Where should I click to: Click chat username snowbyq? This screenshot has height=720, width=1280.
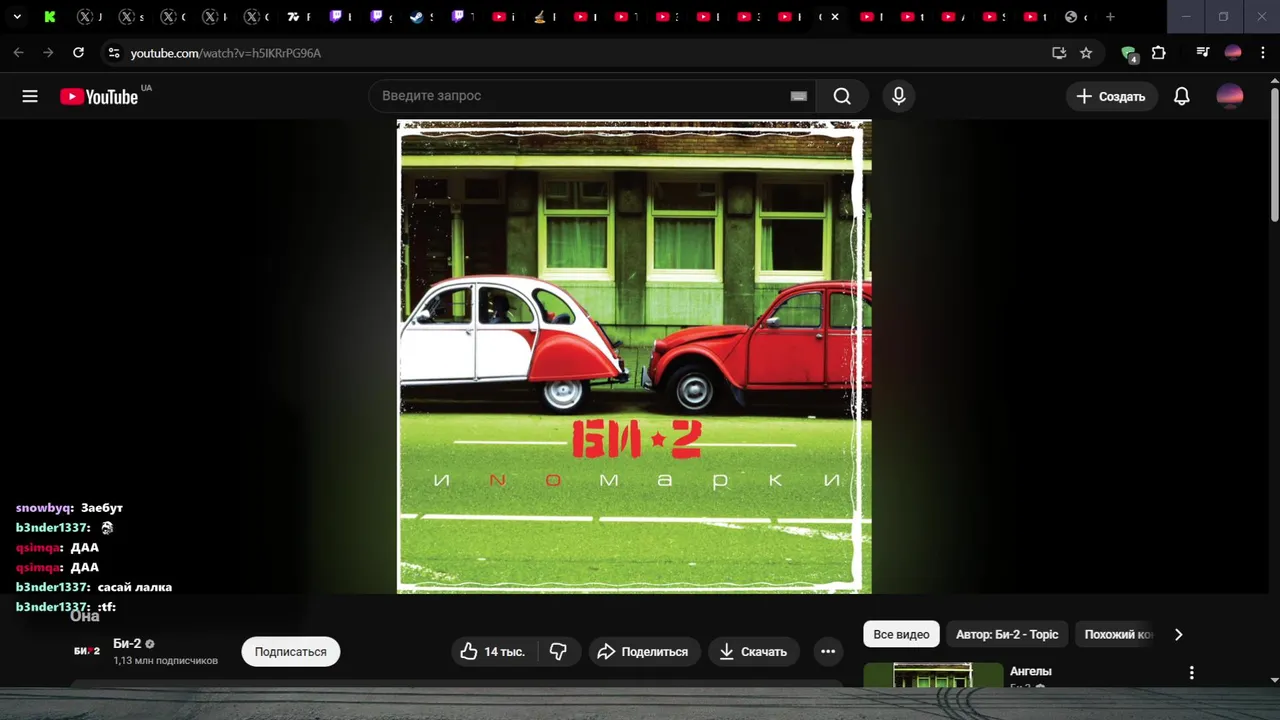click(43, 507)
